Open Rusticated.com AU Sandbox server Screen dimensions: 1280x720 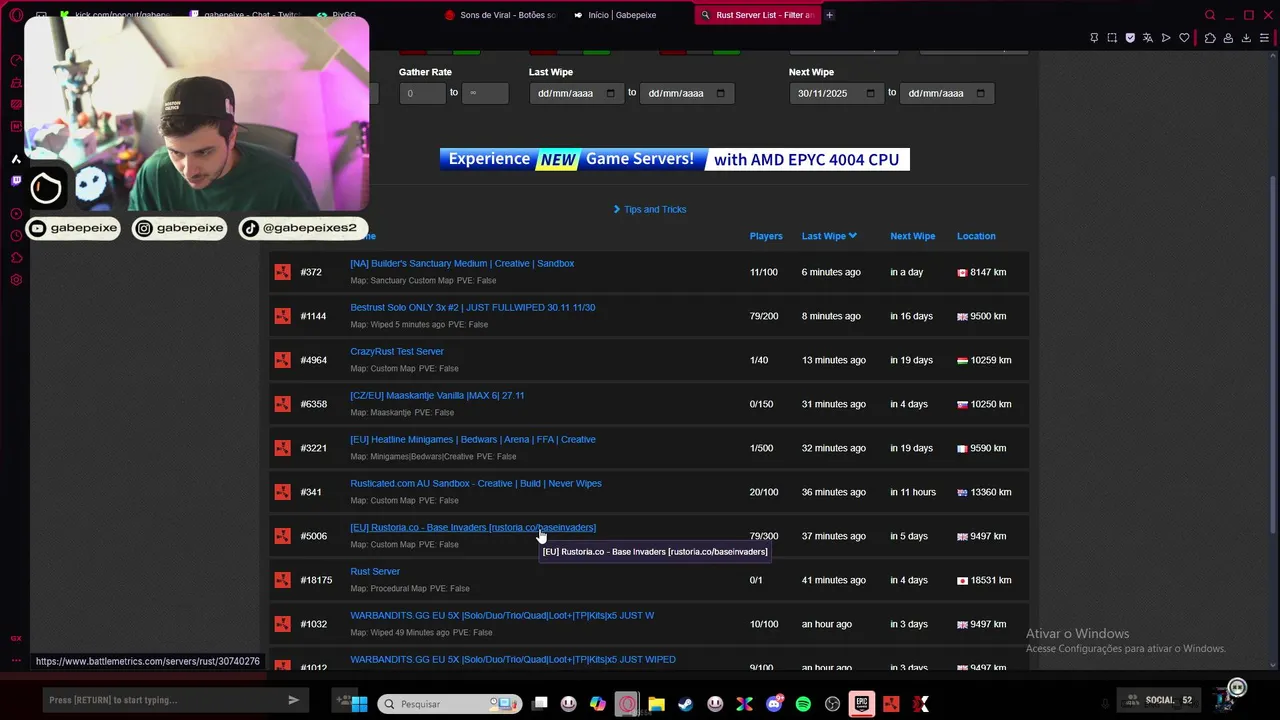click(x=476, y=484)
